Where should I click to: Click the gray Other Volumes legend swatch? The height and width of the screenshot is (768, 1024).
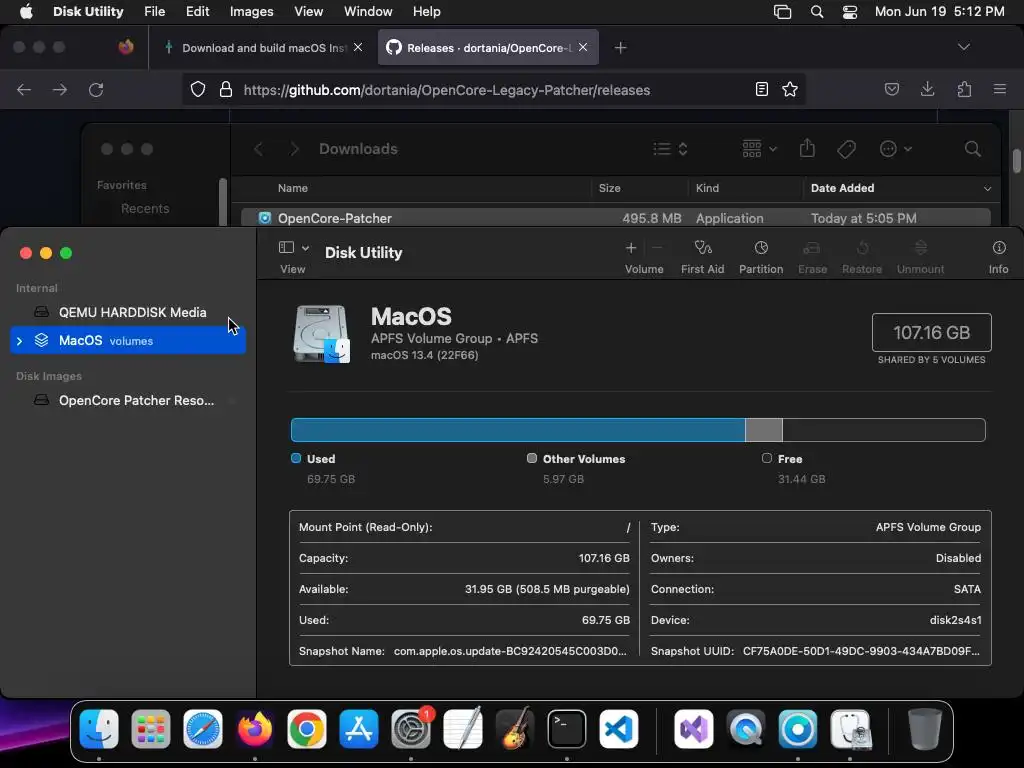coord(532,458)
